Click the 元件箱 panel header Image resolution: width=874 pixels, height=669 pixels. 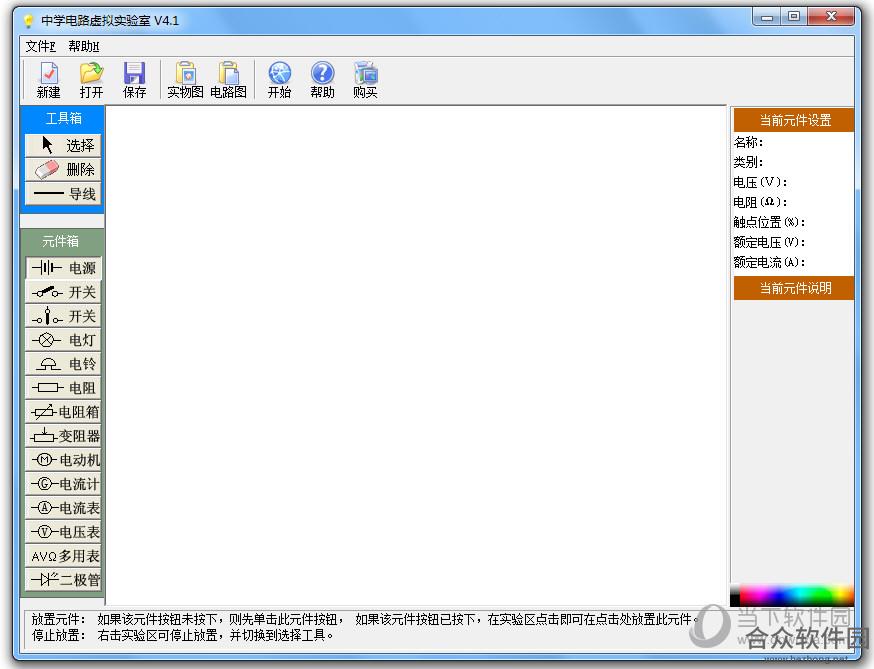click(x=61, y=241)
